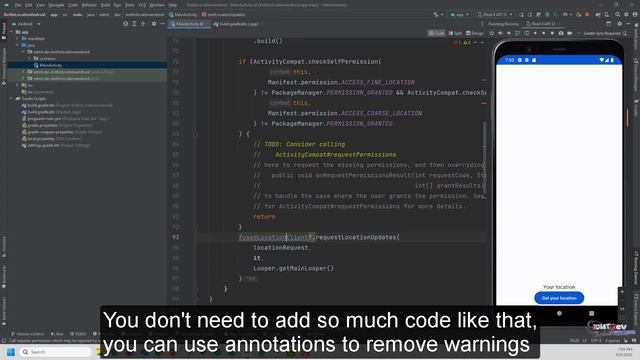Open proguard-rules.pro file

click(x=44, y=119)
